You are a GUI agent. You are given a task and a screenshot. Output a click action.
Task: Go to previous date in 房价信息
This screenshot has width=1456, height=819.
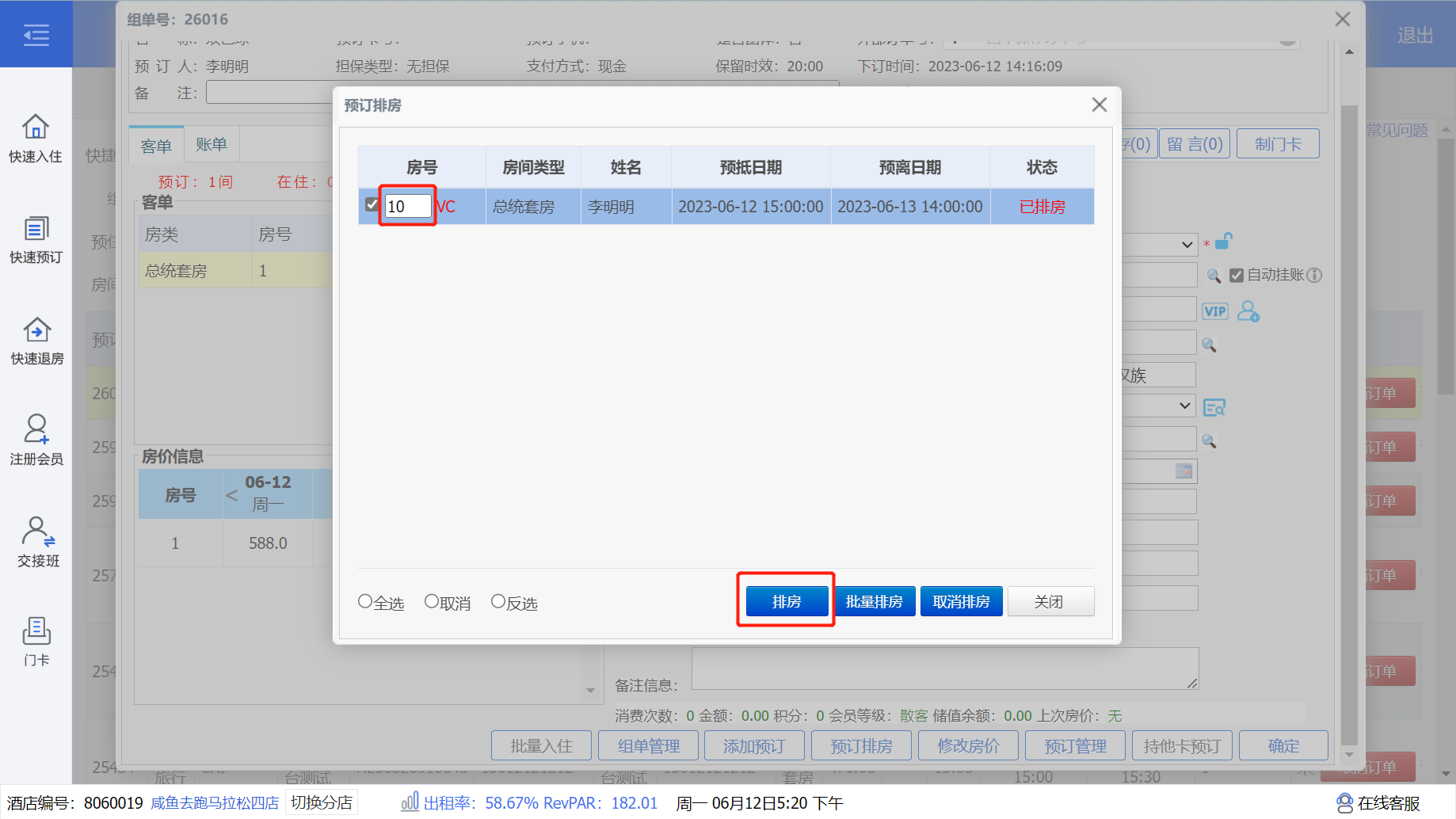pyautogui.click(x=231, y=495)
